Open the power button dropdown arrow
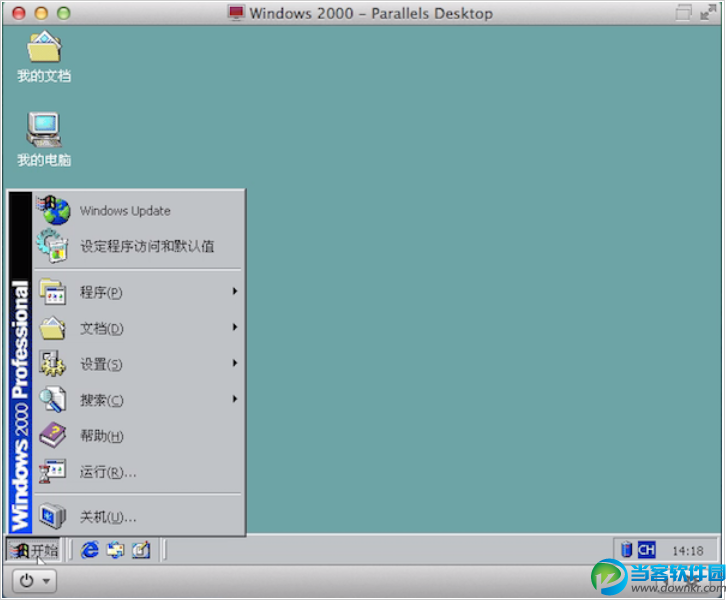This screenshot has height=602, width=727. point(46,581)
